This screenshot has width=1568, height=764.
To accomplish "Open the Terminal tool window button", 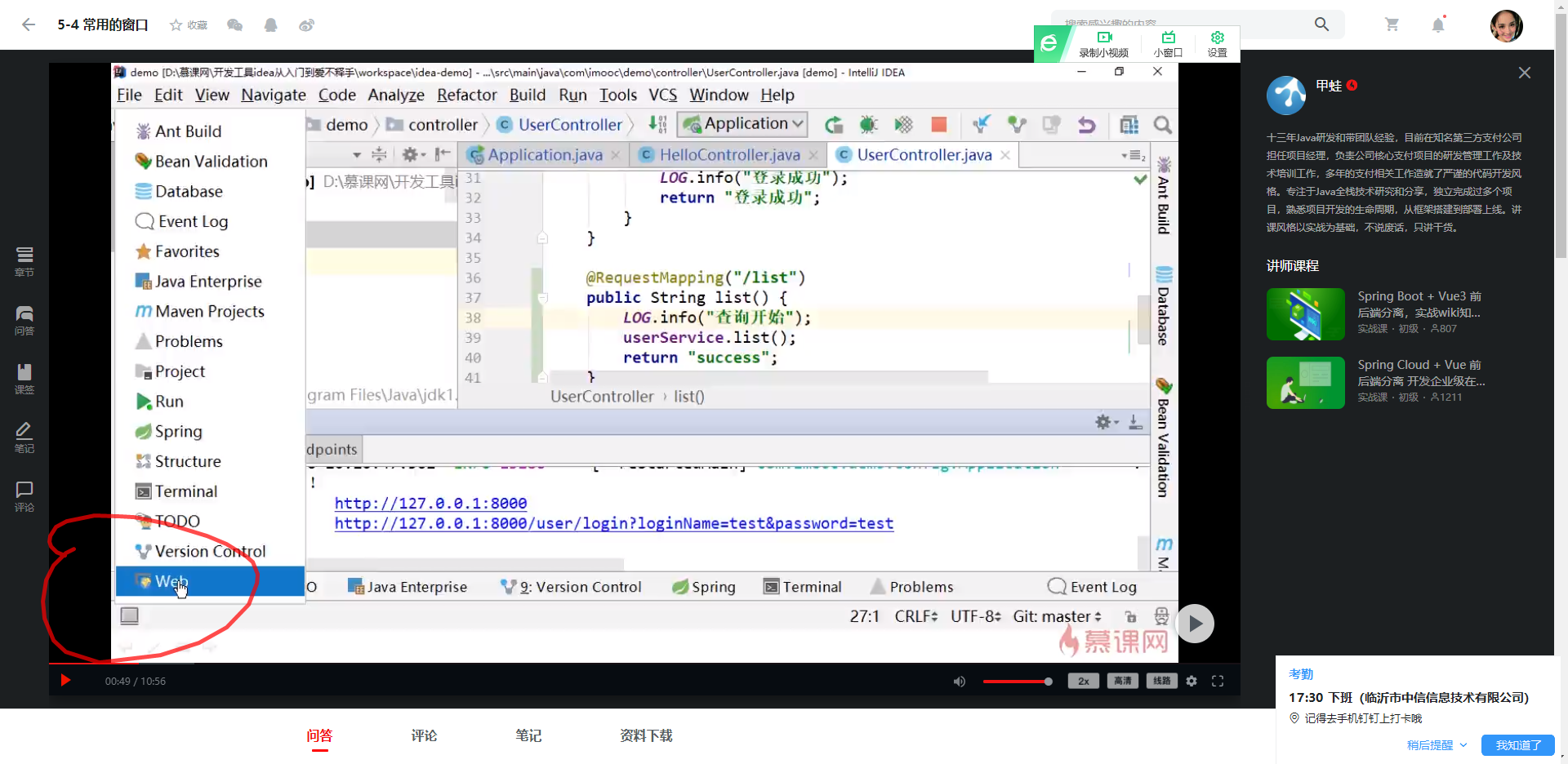I will pyautogui.click(x=802, y=587).
